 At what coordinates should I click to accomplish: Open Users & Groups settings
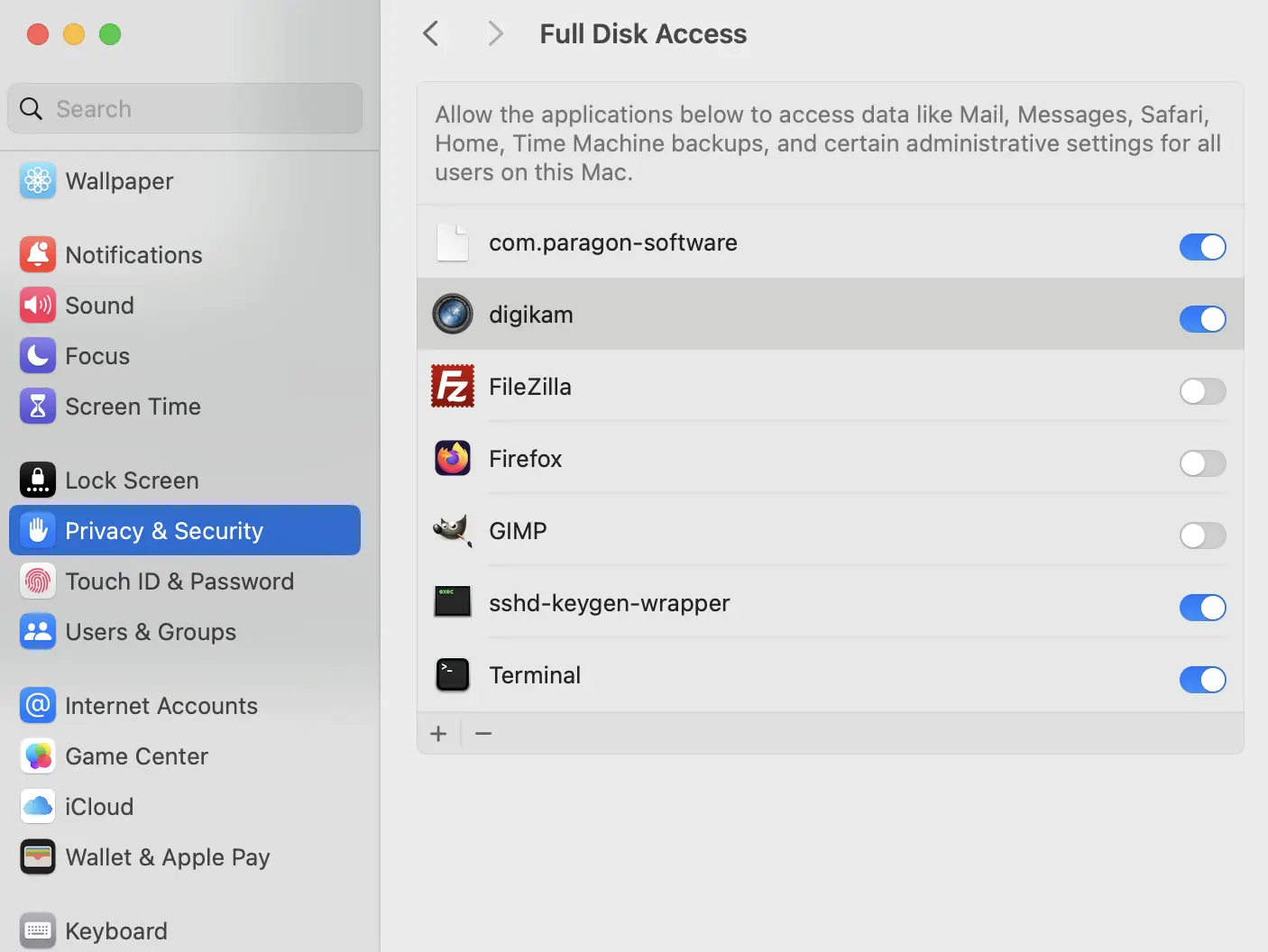(150, 632)
